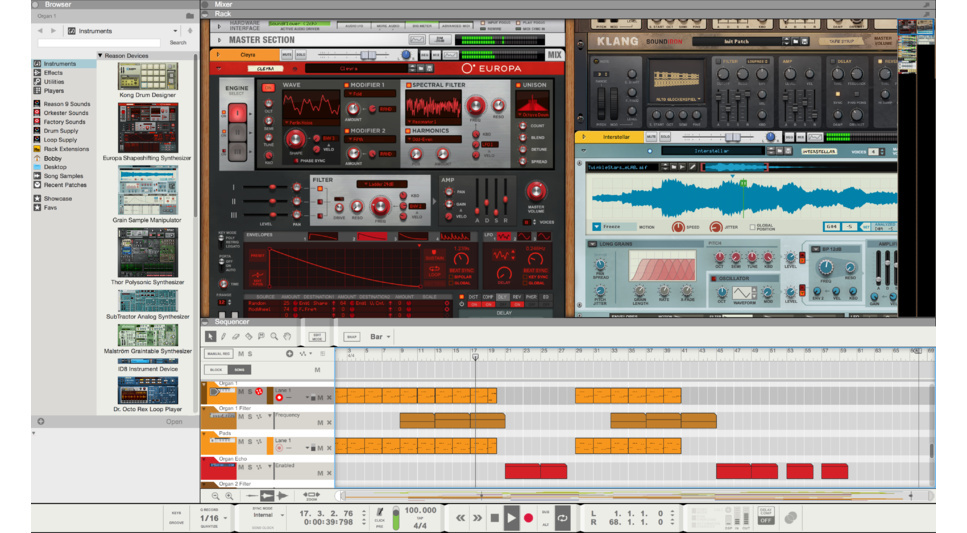Open the Internal sync mode dropdown
Screen dimensions: 967x533
click(268, 515)
